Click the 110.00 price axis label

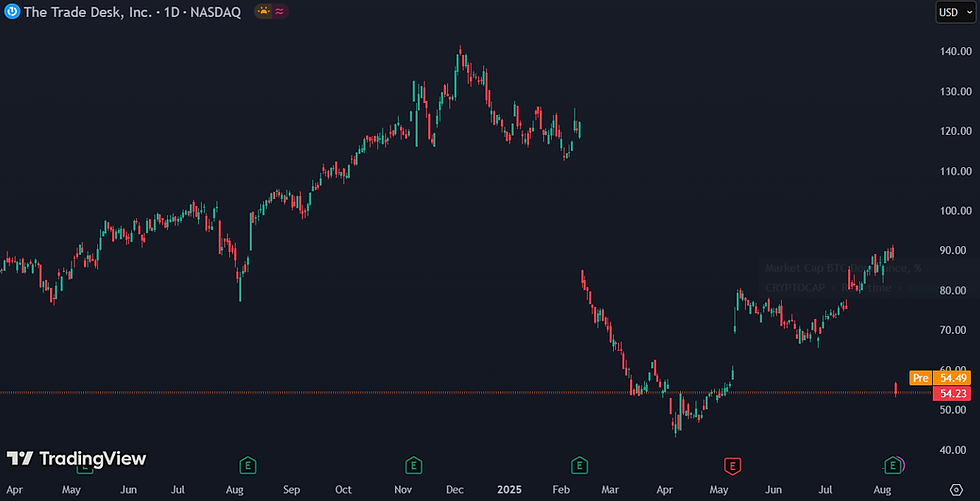coord(955,171)
